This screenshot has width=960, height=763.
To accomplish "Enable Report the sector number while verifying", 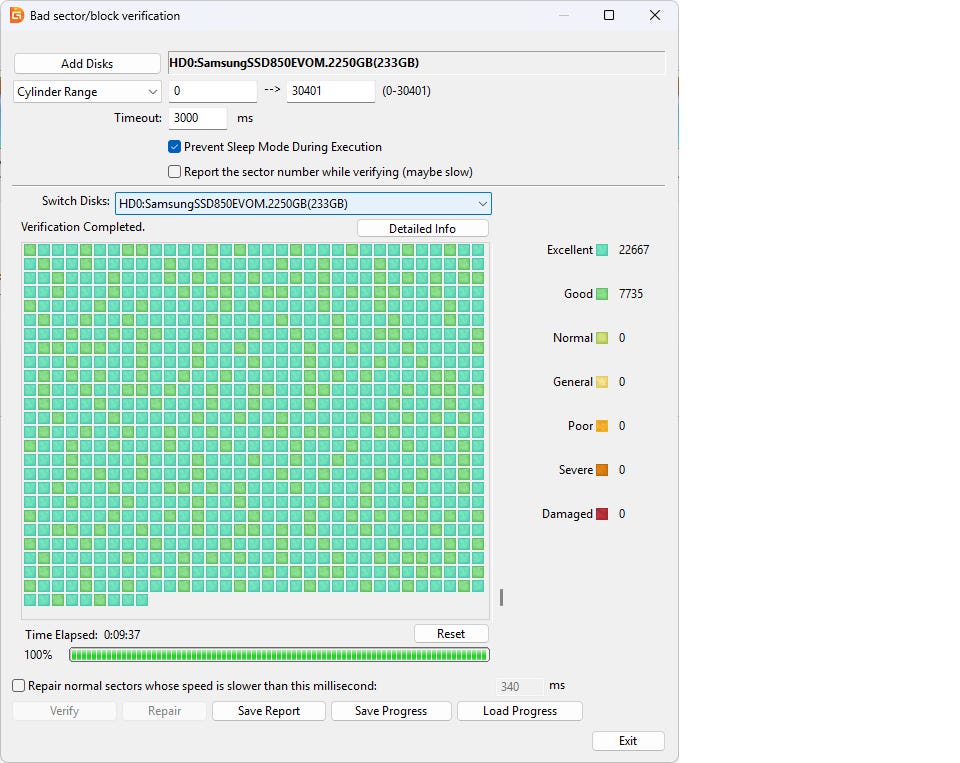I will click(x=175, y=172).
